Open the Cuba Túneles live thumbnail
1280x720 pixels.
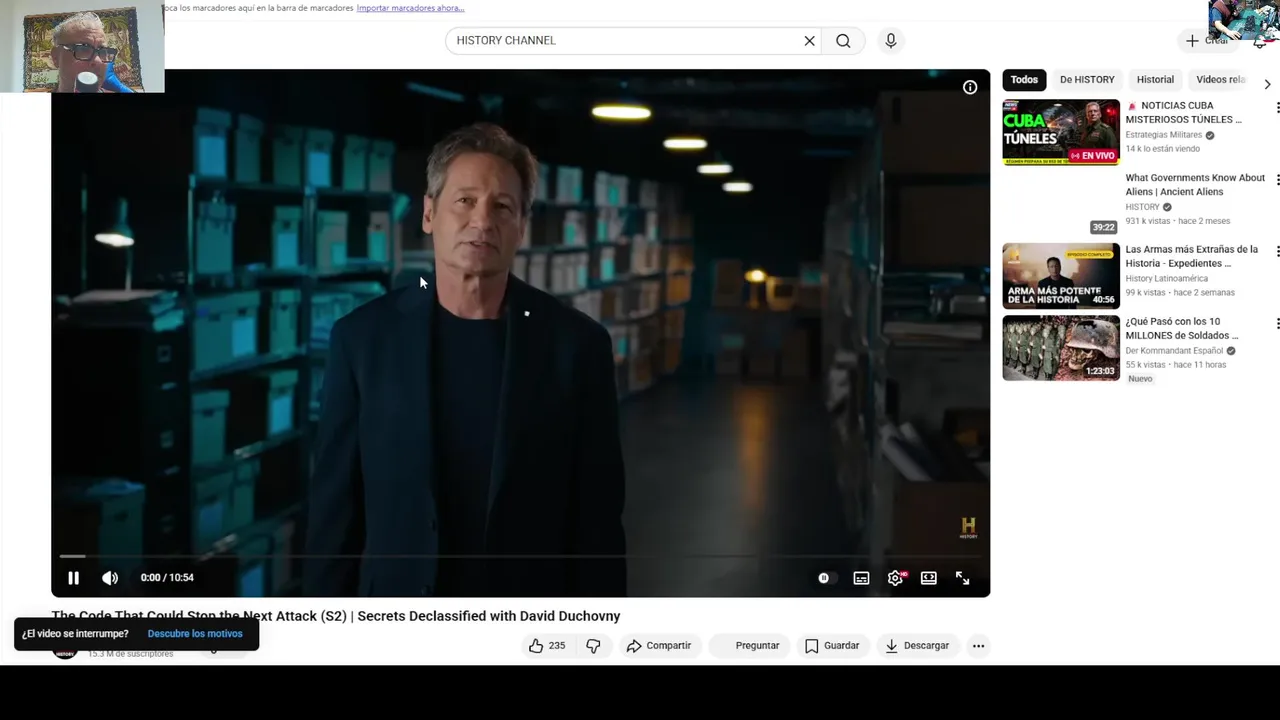click(x=1061, y=132)
